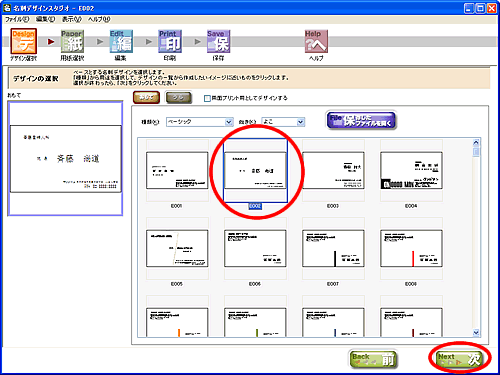Select design thumbnail E004

[411, 170]
